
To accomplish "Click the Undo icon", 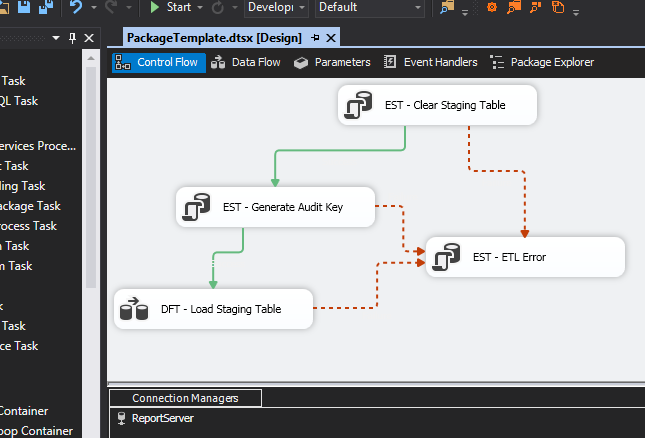I will (x=77, y=8).
